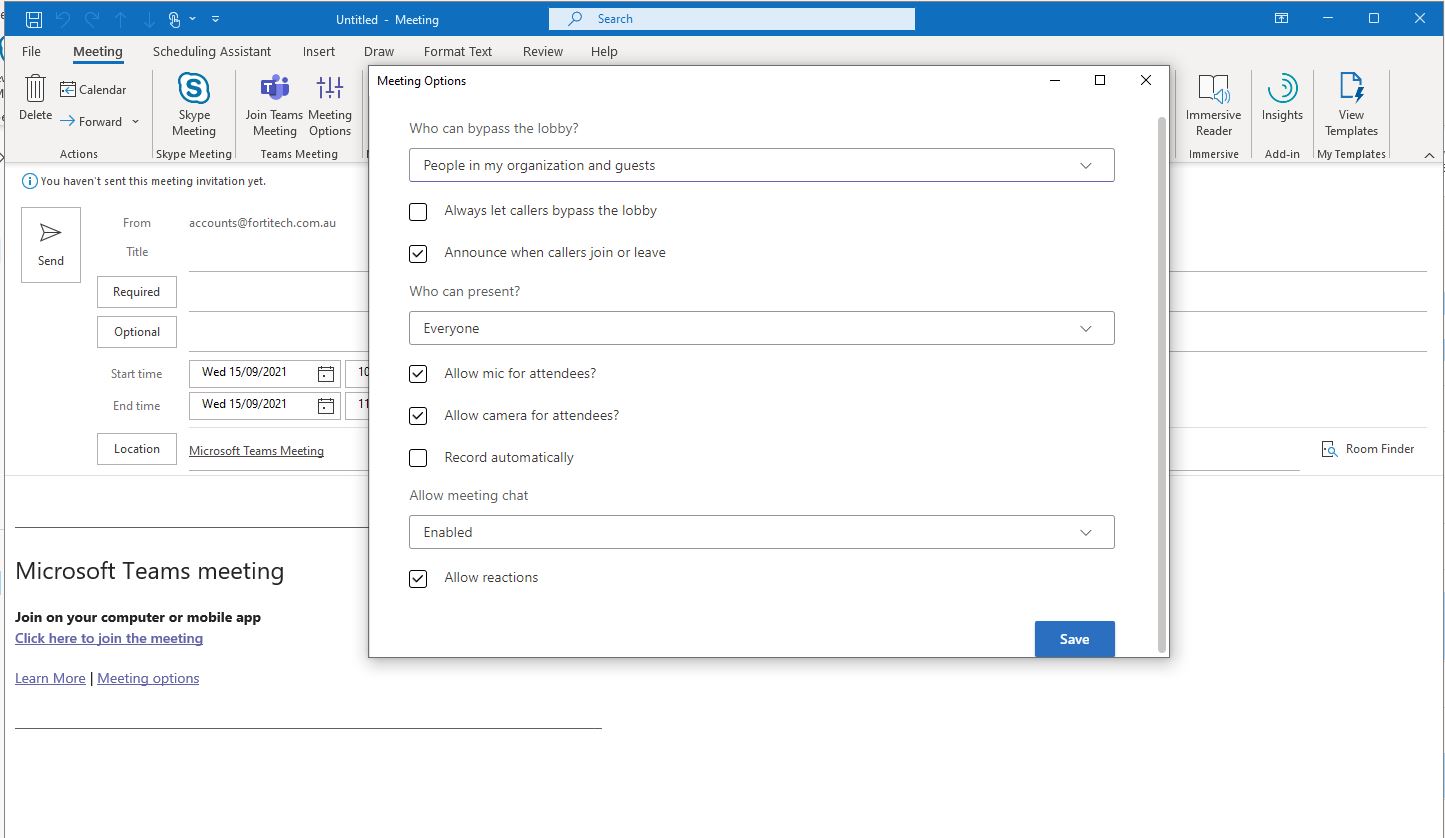Click the Location button
Image resolution: width=1445 pixels, height=838 pixels.
coord(137,449)
